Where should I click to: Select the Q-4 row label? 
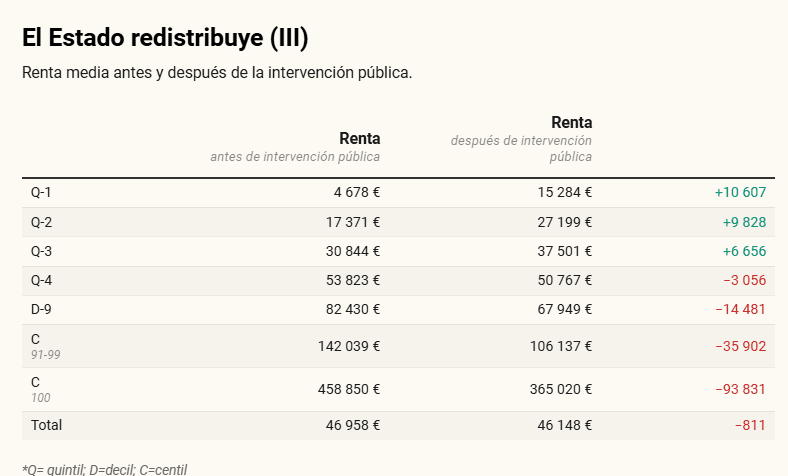41,280
